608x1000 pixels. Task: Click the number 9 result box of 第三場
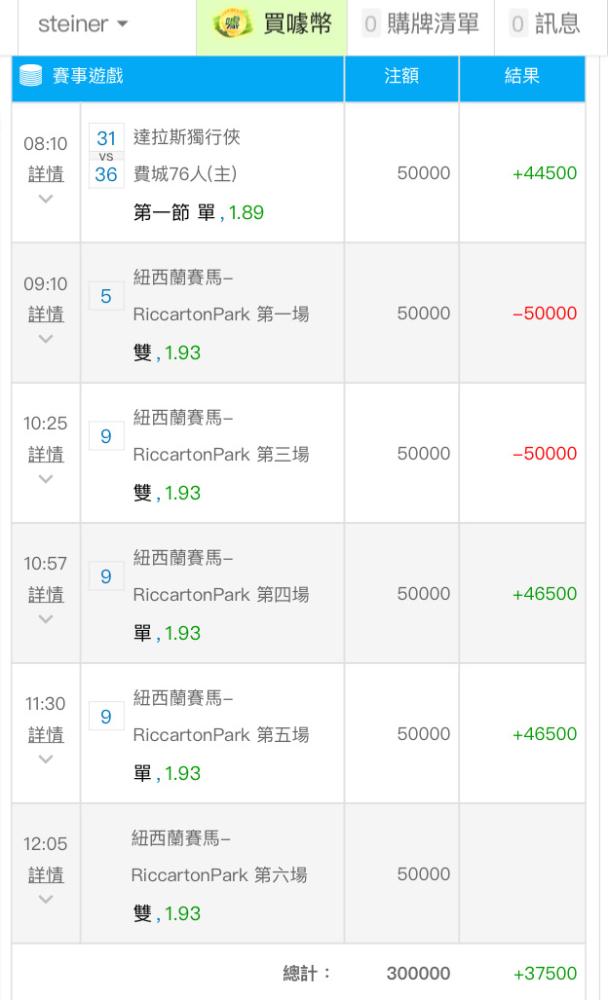point(106,436)
